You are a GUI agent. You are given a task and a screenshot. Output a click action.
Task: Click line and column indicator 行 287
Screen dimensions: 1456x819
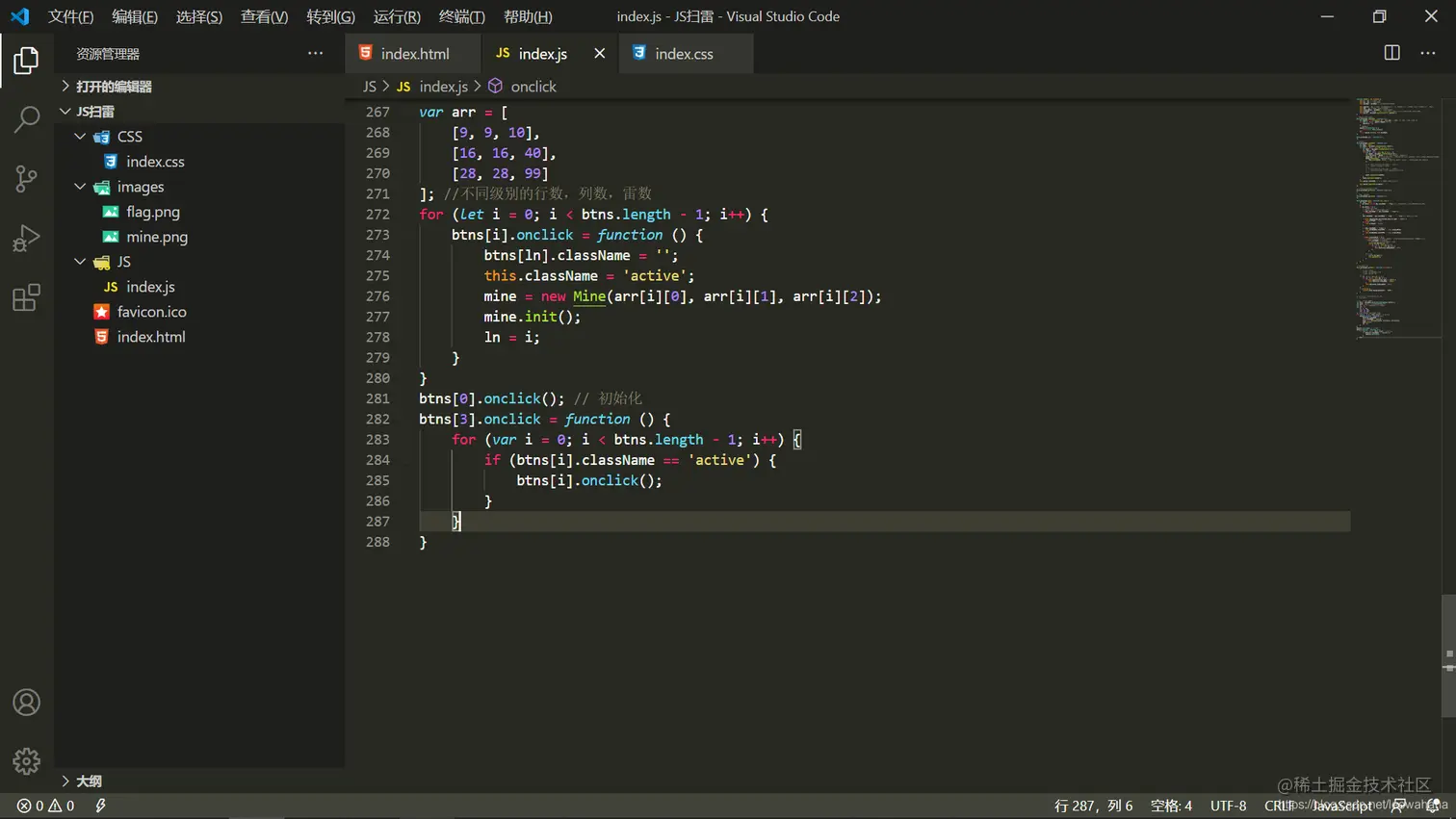(x=1093, y=806)
